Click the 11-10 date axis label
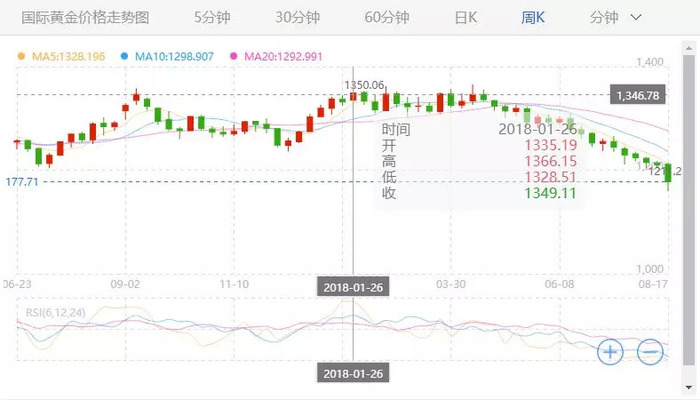This screenshot has height=400, width=700. point(234,284)
